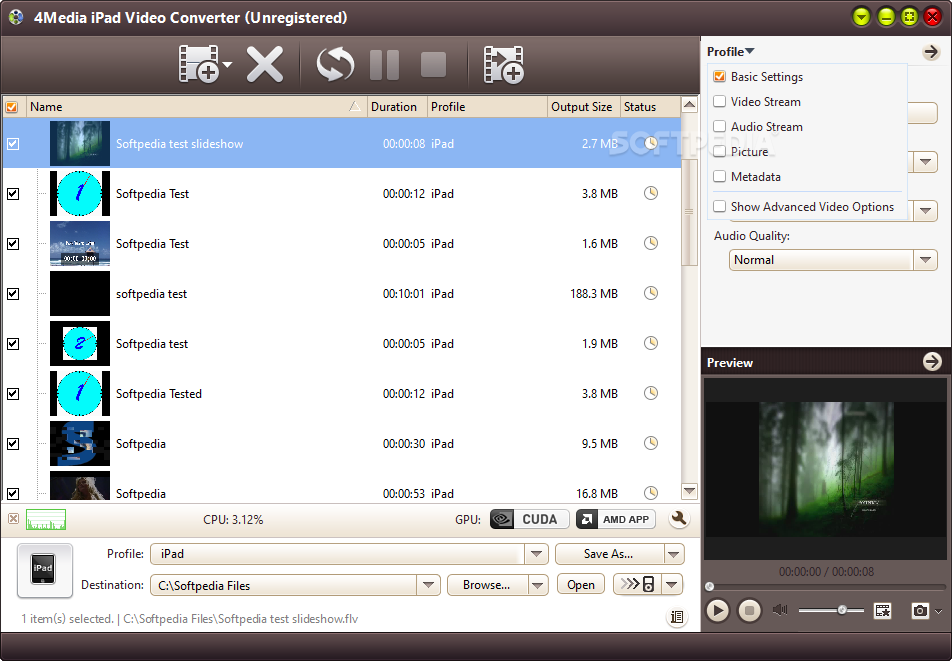This screenshot has width=952, height=661.
Task: Click status clock icon for Softpedia Tested
Action: [x=651, y=393]
